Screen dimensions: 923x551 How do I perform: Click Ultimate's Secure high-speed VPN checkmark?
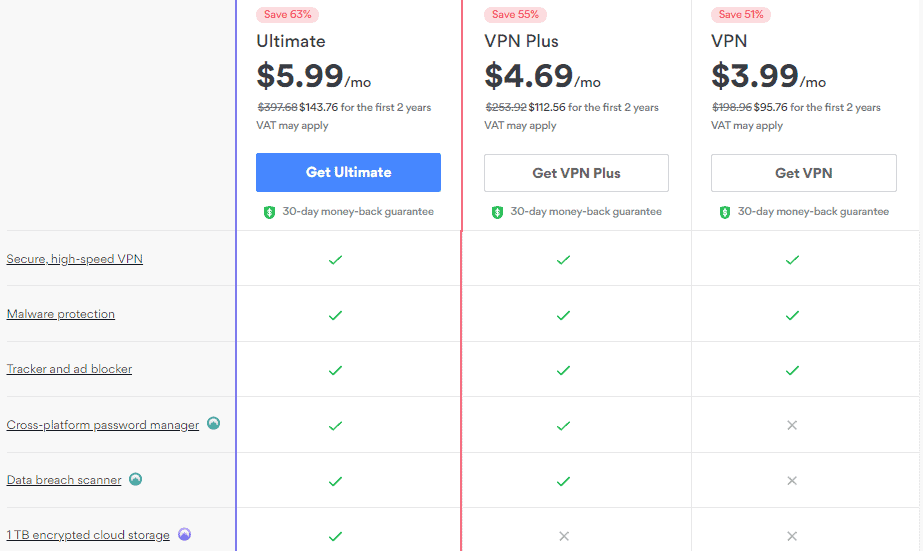tap(335, 259)
